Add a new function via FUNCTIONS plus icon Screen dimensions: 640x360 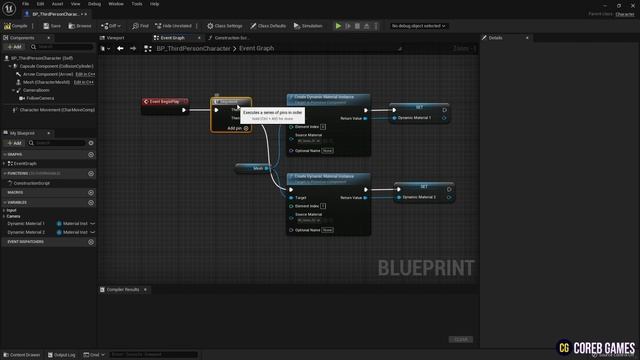point(91,173)
